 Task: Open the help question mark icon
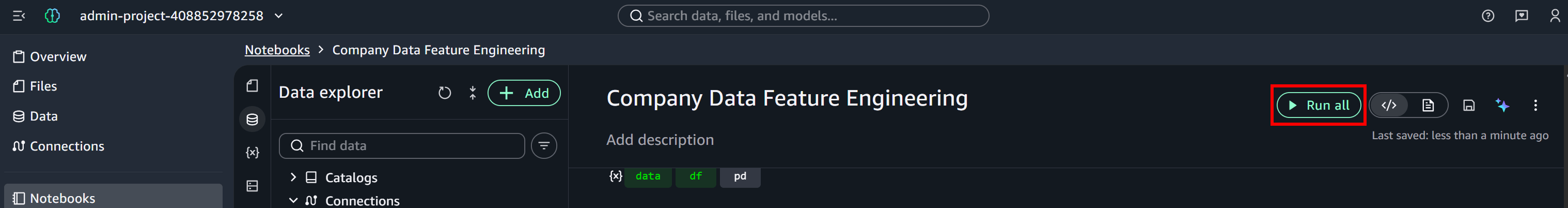coord(1487,16)
